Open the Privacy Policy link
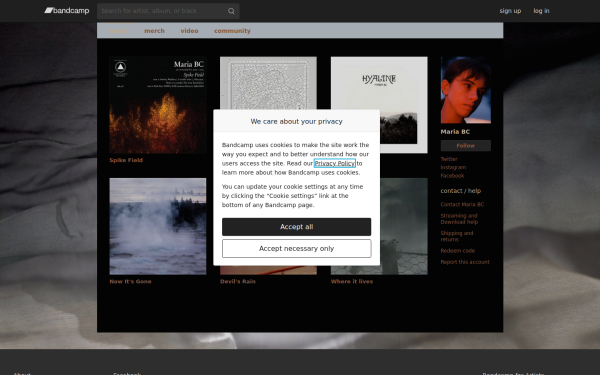This screenshot has width=600, height=375. pos(335,163)
